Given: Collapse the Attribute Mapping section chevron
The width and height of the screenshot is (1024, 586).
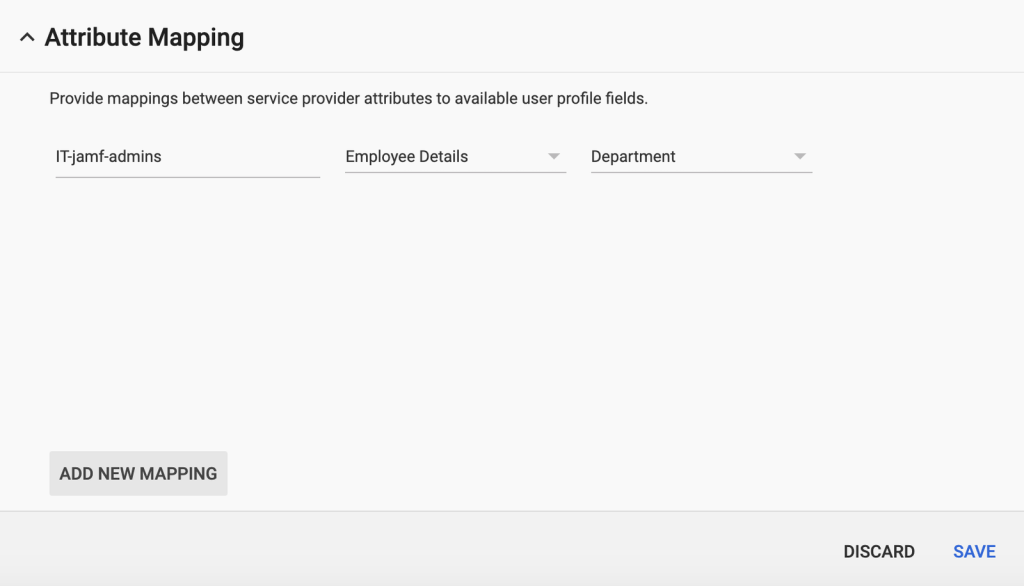Looking at the screenshot, I should coord(27,38).
